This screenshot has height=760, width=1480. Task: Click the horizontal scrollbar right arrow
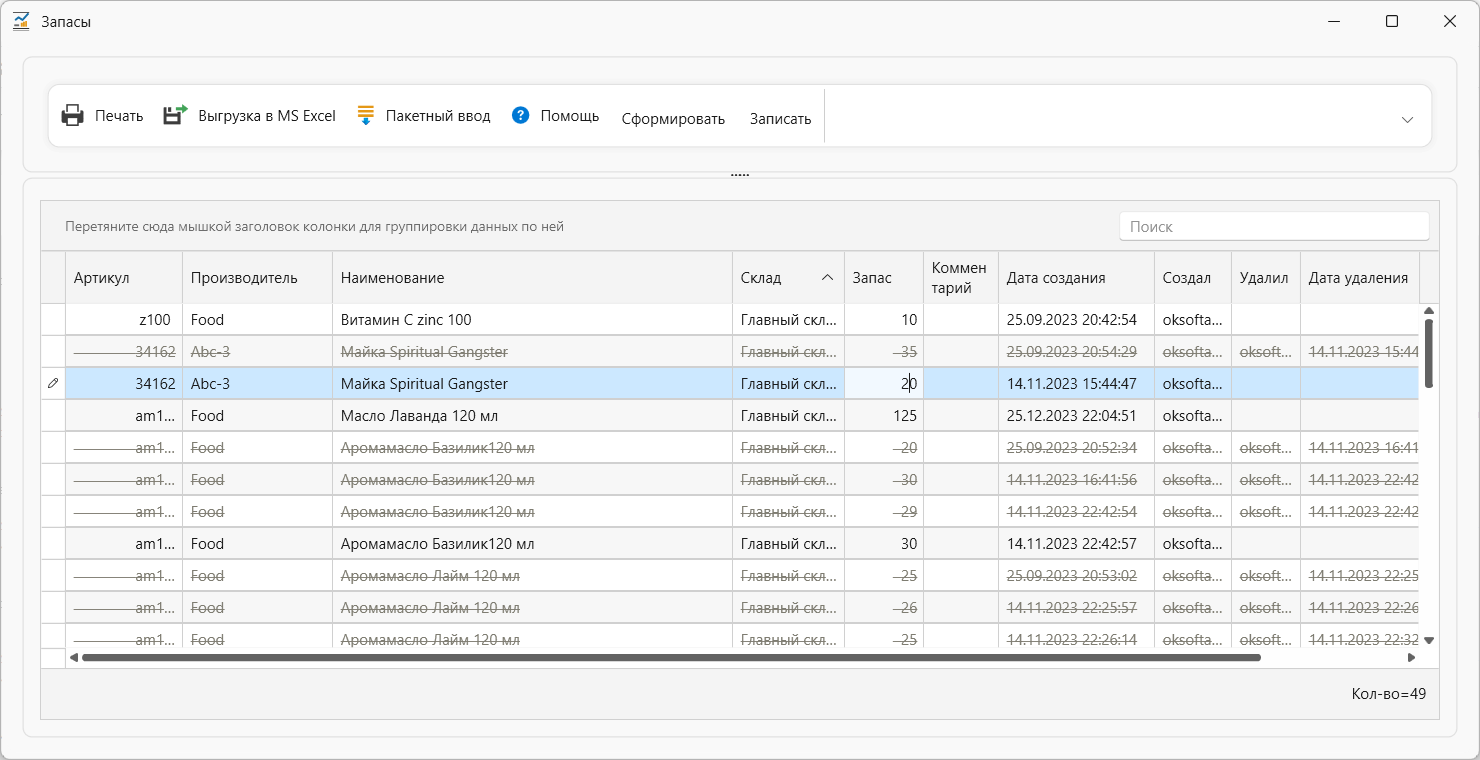tap(1412, 658)
